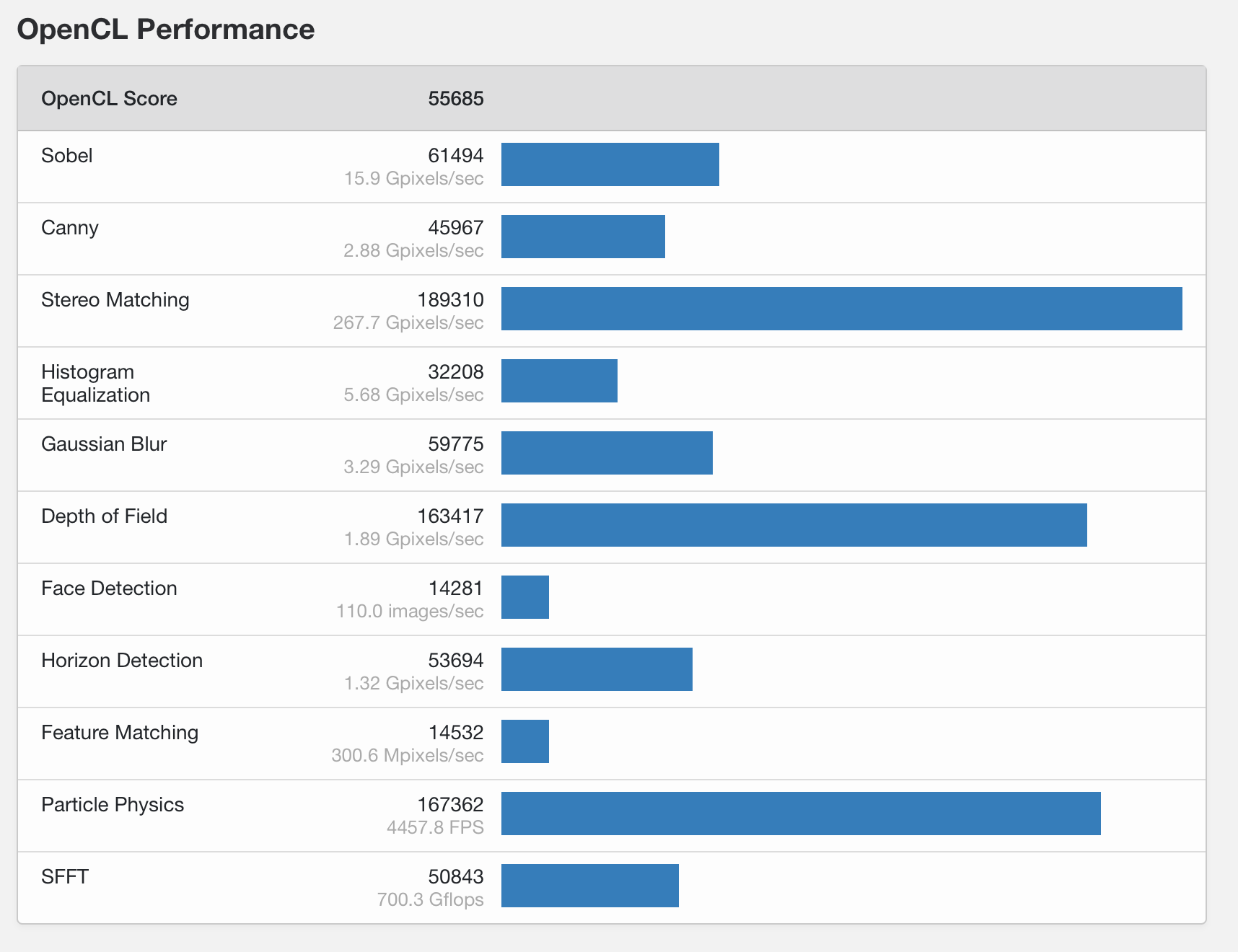Image resolution: width=1238 pixels, height=952 pixels.
Task: Click the overall score value 55685
Action: [x=455, y=99]
